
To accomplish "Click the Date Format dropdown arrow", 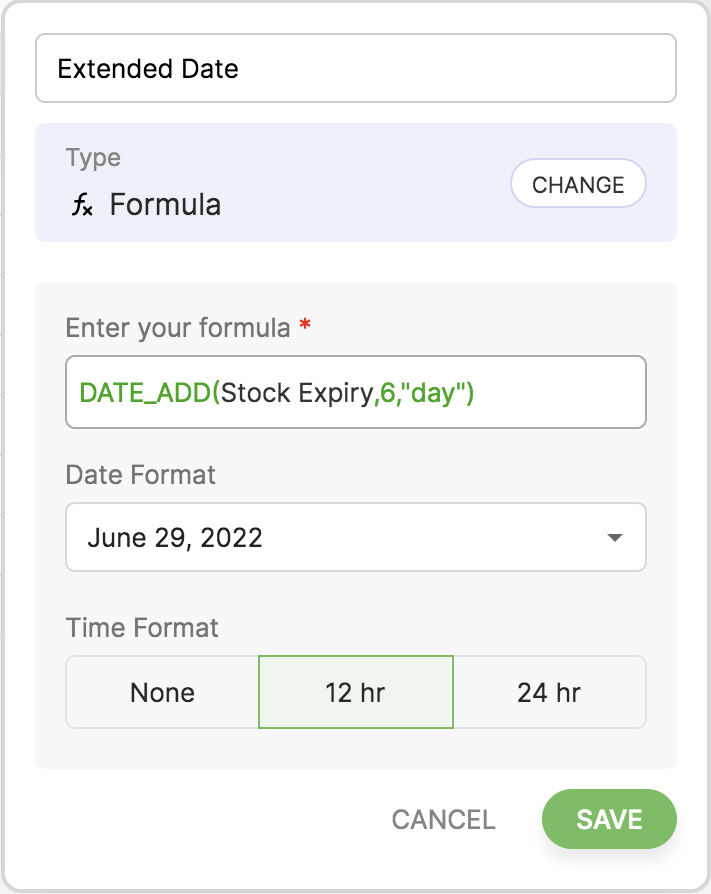I will pyautogui.click(x=615, y=538).
